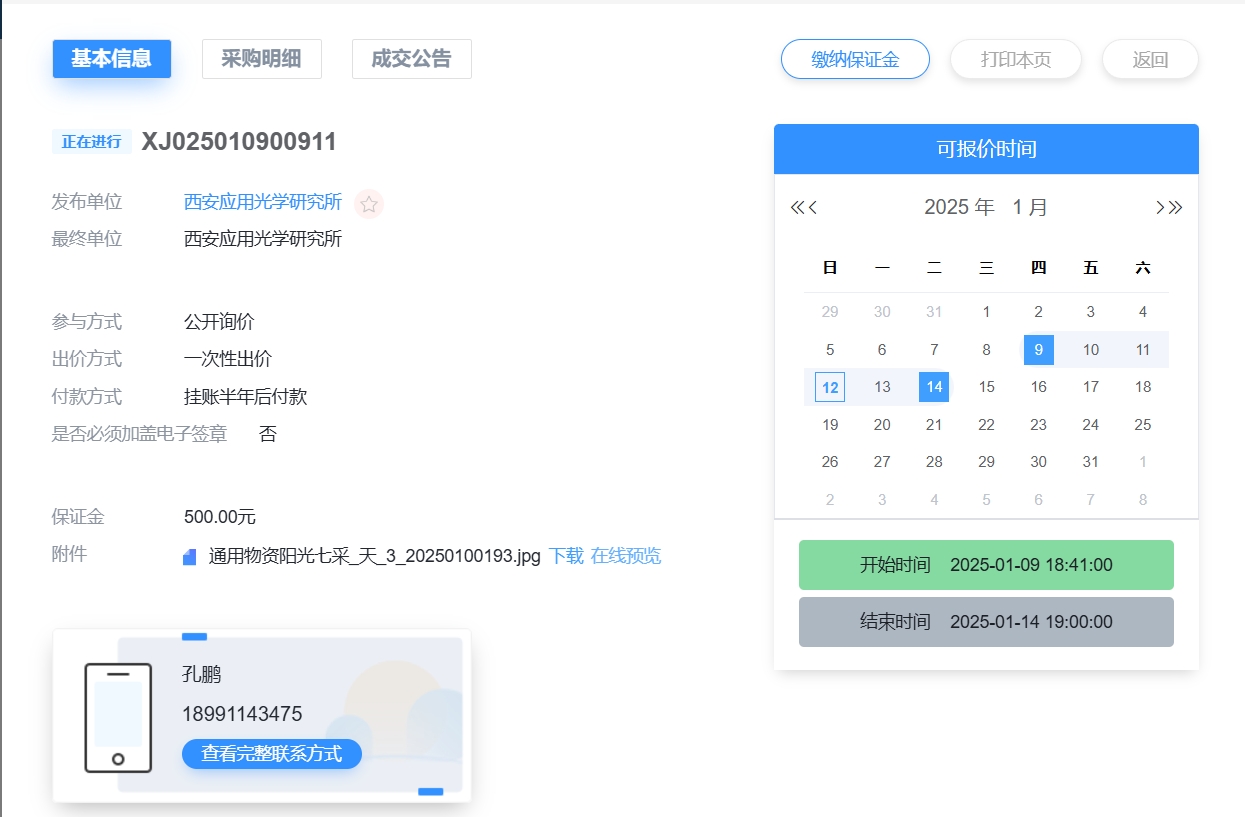The height and width of the screenshot is (817, 1245).
Task: Click the green 开始时间 time bar
Action: click(x=986, y=564)
